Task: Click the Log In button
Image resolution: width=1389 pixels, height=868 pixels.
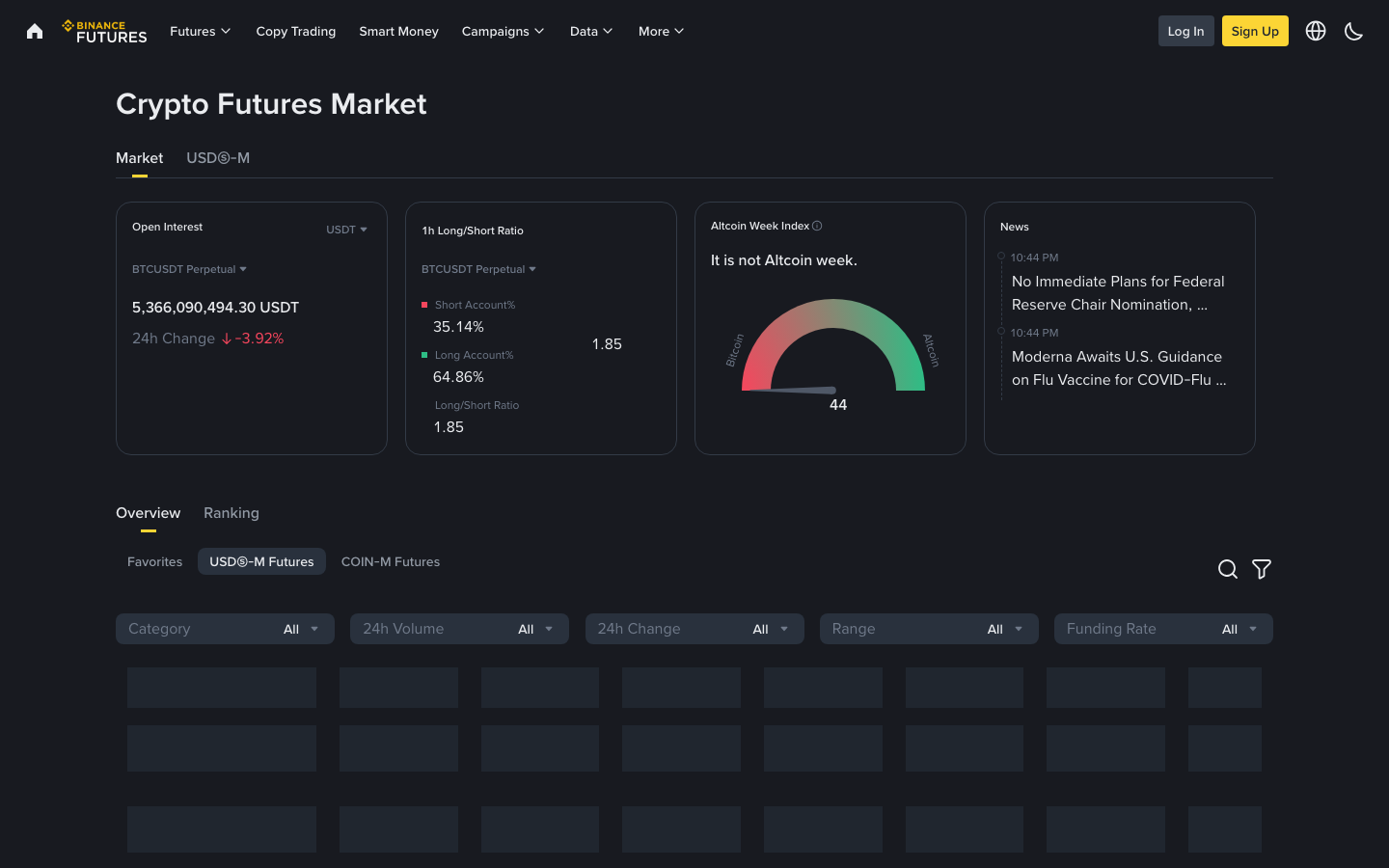Action: click(x=1185, y=31)
